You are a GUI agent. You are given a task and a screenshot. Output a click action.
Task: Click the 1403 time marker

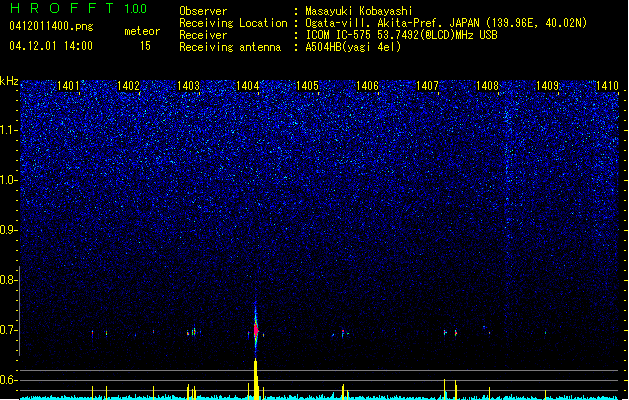coord(188,86)
